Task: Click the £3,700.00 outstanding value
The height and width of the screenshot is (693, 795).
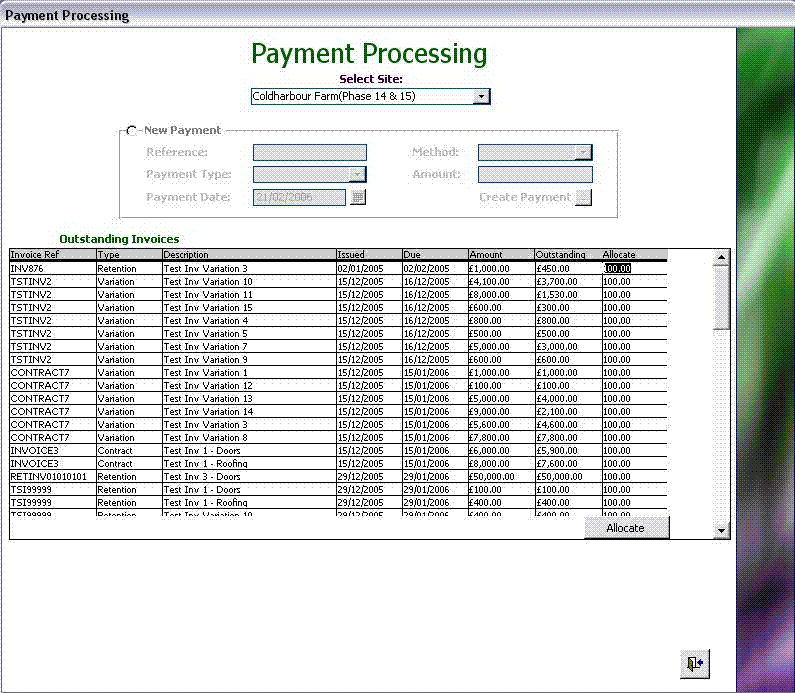Action: coord(557,282)
